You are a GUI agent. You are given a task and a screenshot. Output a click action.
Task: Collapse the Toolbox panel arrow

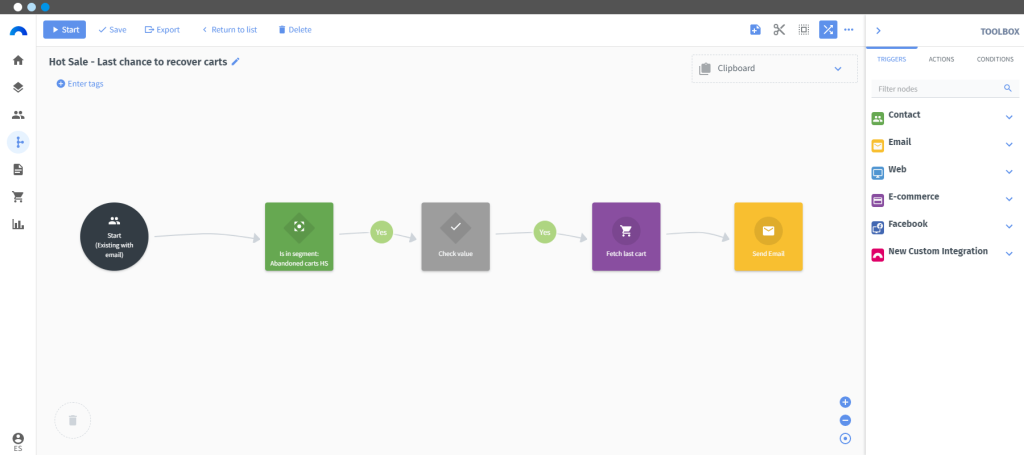878,31
